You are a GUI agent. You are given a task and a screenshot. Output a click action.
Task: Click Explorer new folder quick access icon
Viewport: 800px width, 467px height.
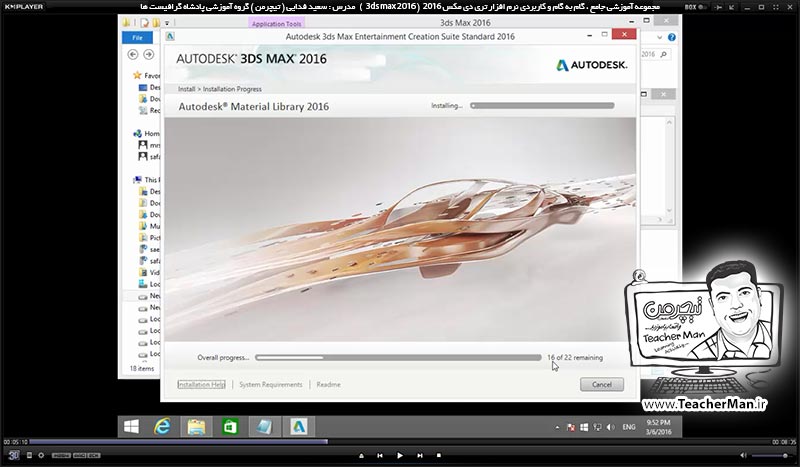(x=156, y=23)
